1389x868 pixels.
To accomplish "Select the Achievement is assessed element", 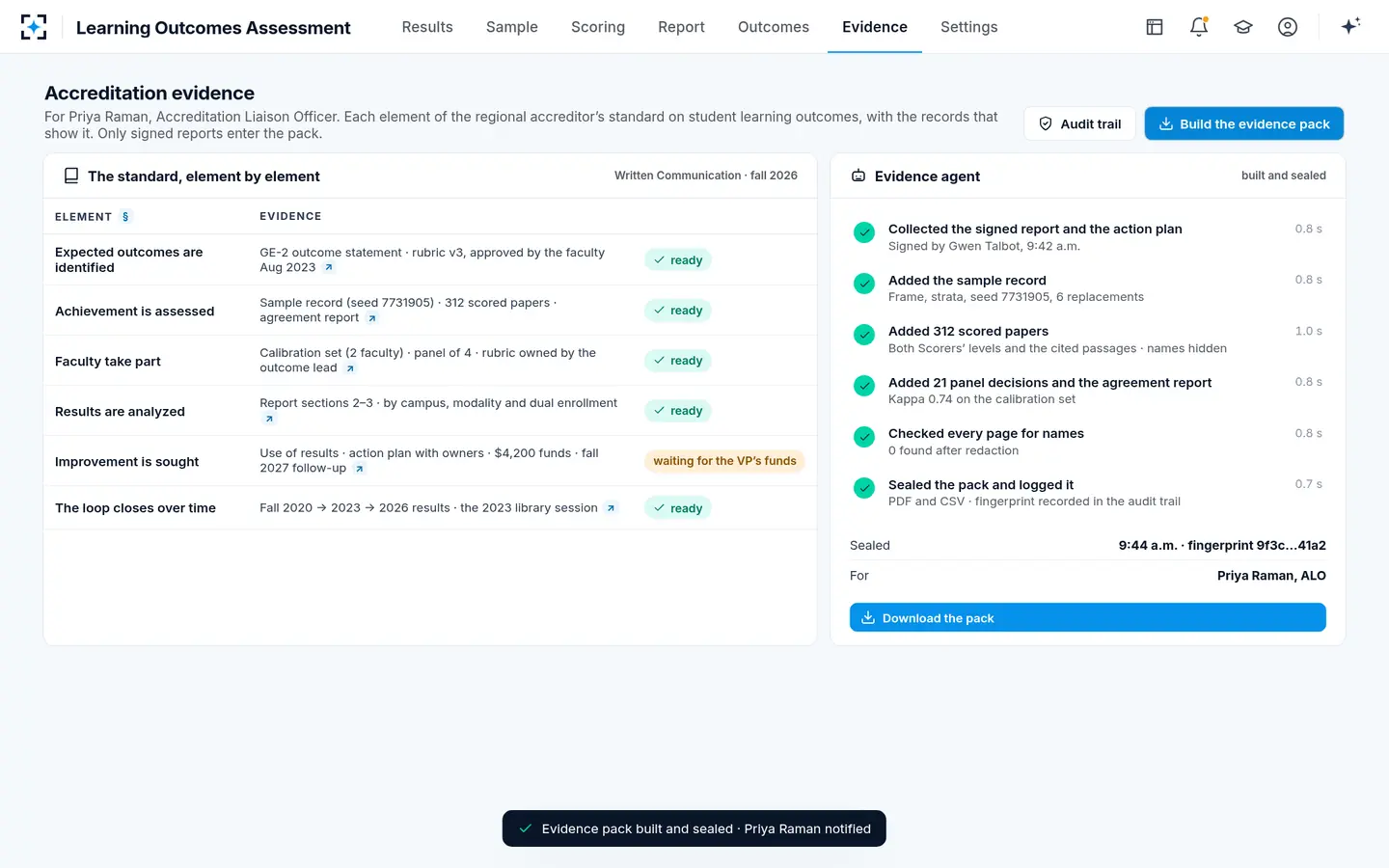I will click(135, 311).
